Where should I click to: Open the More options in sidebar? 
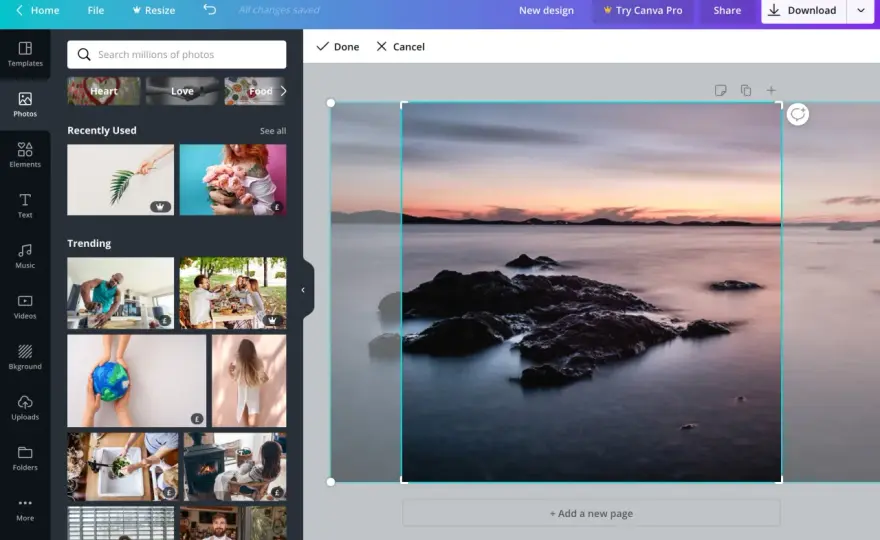pos(25,510)
